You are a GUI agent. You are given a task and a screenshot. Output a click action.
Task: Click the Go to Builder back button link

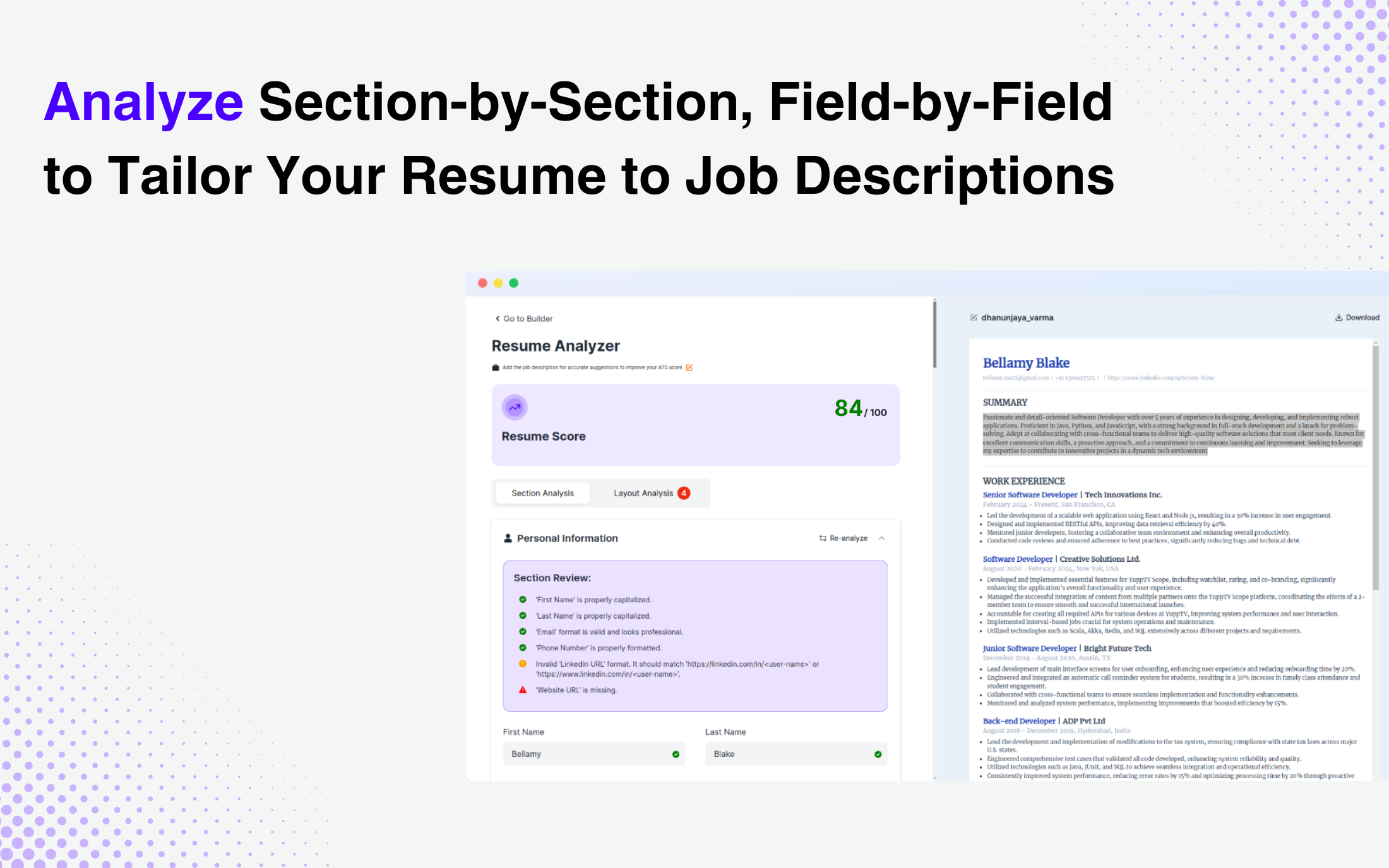524,318
